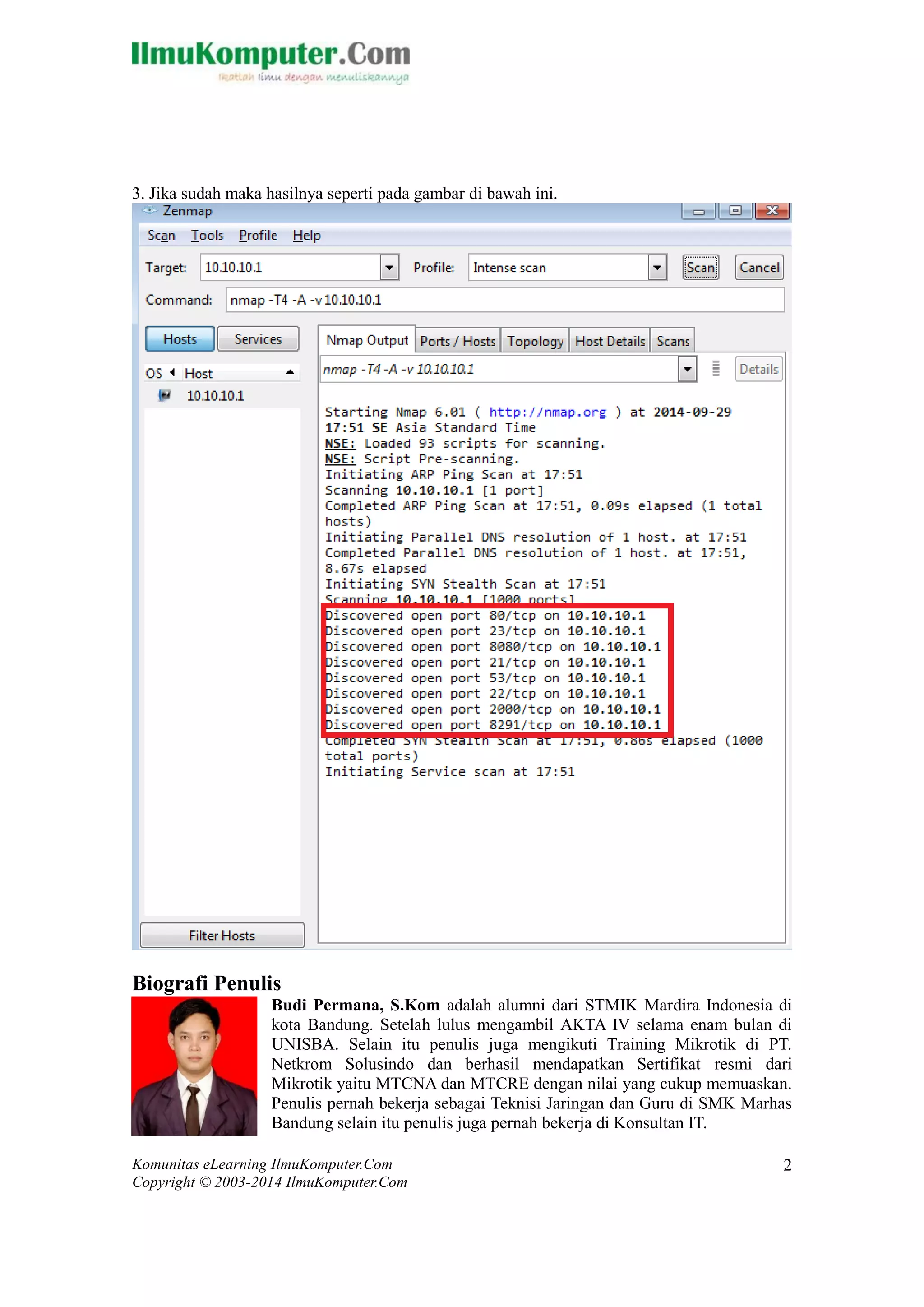This screenshot has height=1307, width=924.
Task: Click the Filter Hosts button
Action: pos(222,935)
